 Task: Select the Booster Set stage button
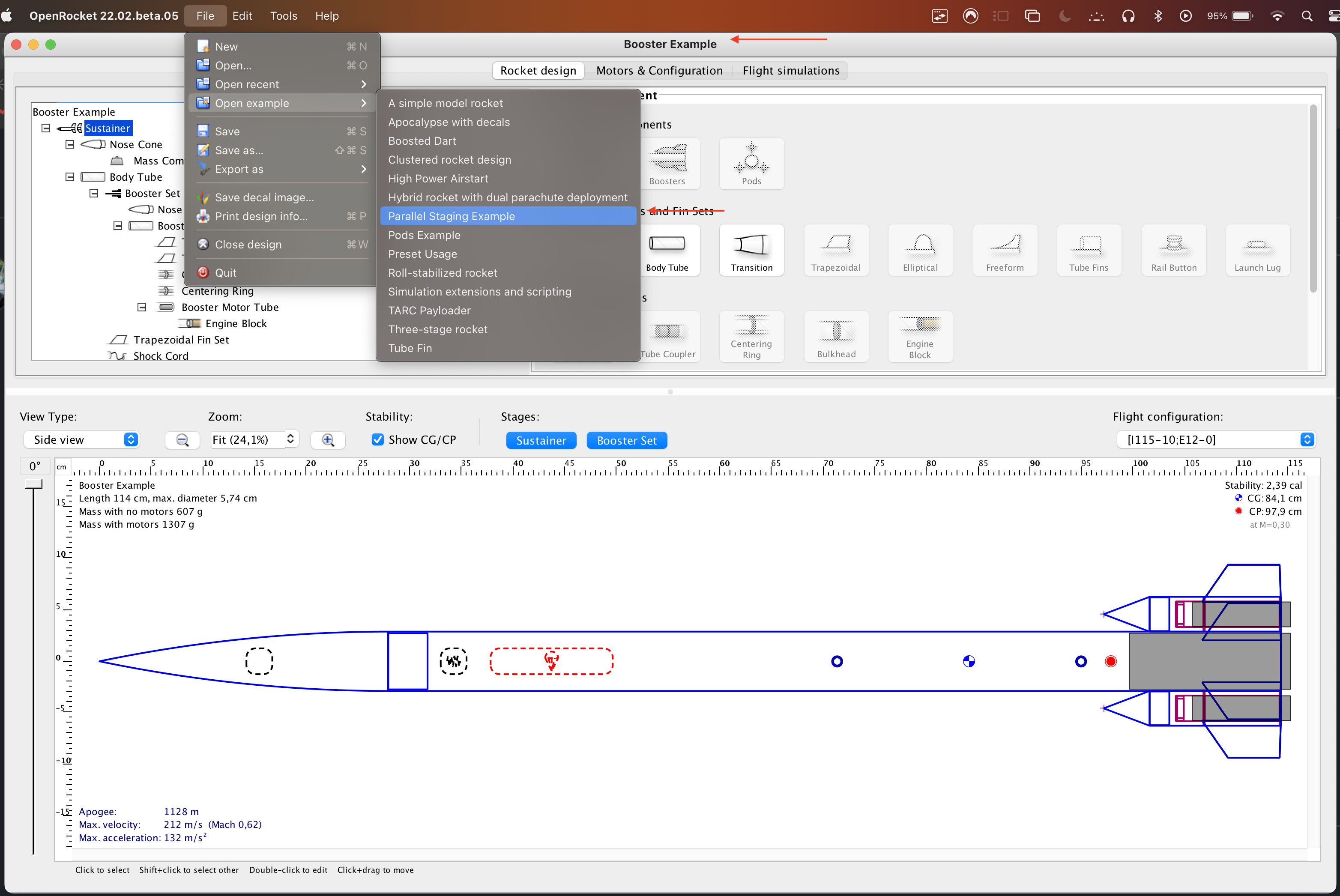click(626, 440)
